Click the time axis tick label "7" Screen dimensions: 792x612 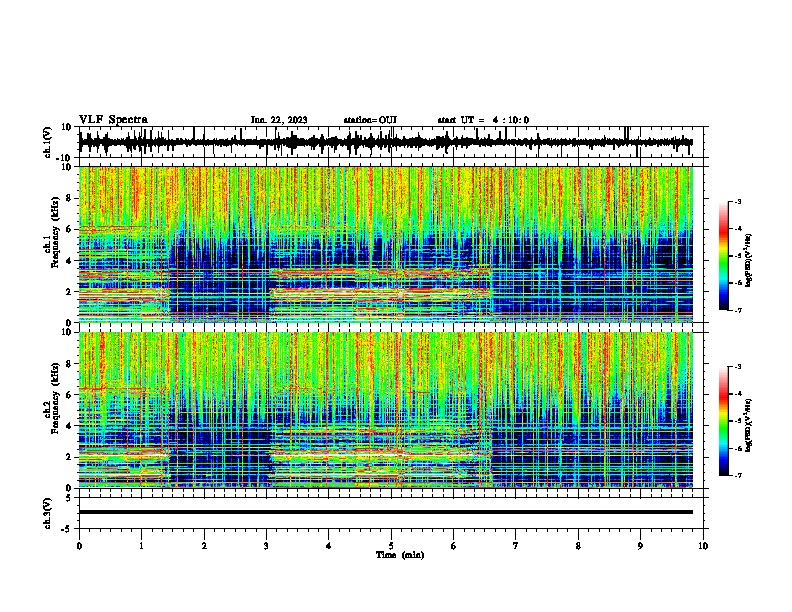pyautogui.click(x=516, y=546)
